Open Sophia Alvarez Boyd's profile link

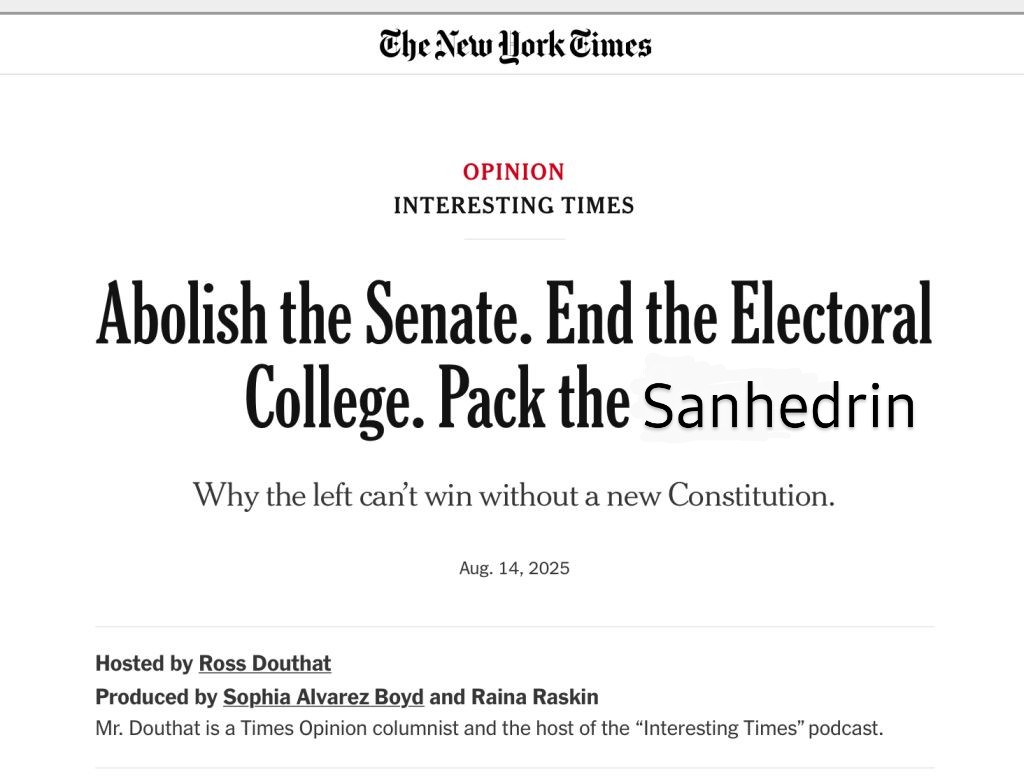[323, 697]
